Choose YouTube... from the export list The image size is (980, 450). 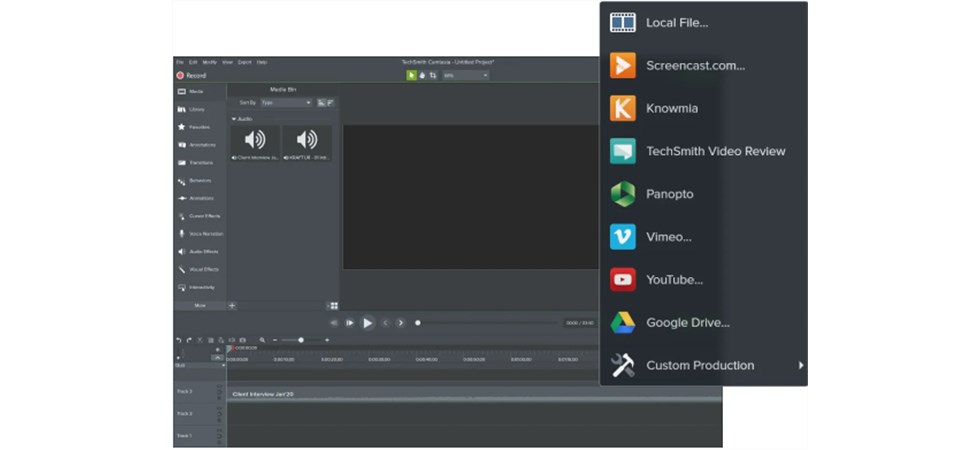tap(704, 280)
